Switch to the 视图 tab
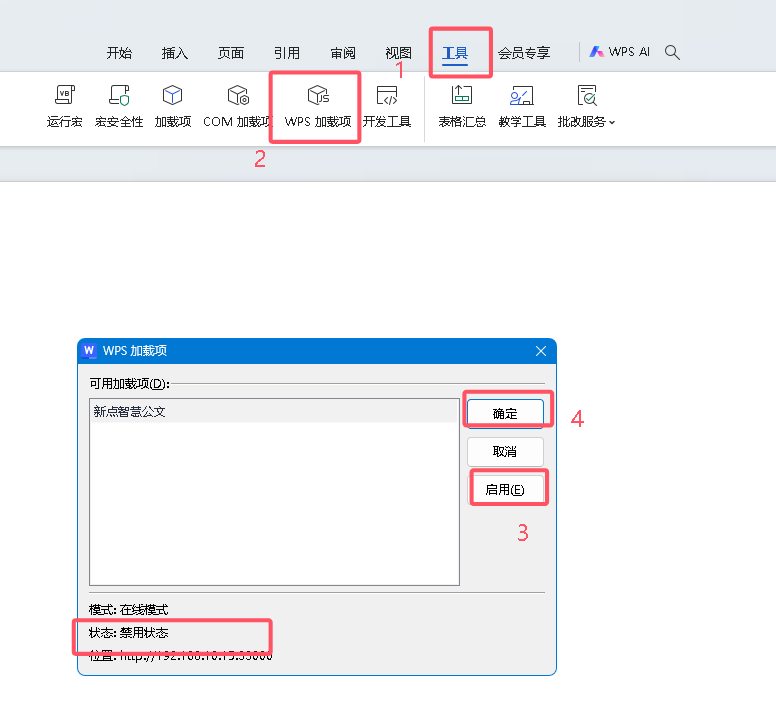The width and height of the screenshot is (776, 716). point(398,53)
